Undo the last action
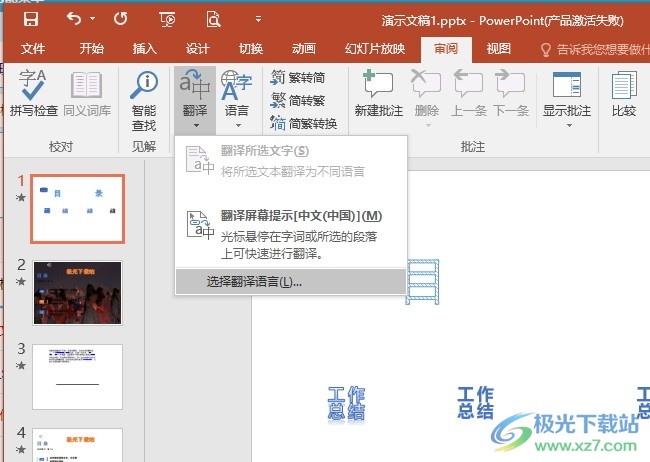 point(74,19)
